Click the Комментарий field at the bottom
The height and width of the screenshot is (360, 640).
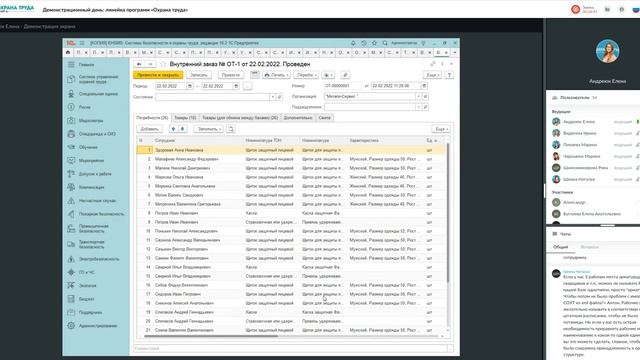tap(290, 348)
